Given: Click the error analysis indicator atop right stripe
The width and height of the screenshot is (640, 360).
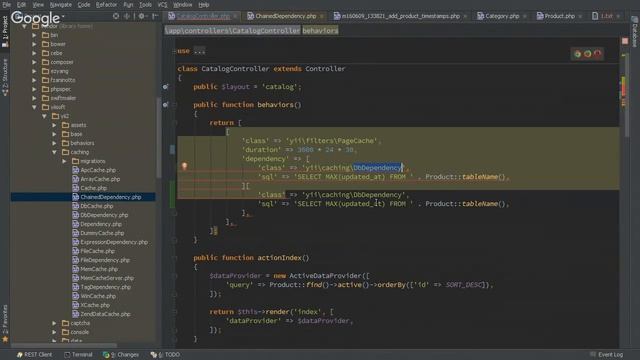Looking at the screenshot, I should point(625,41).
